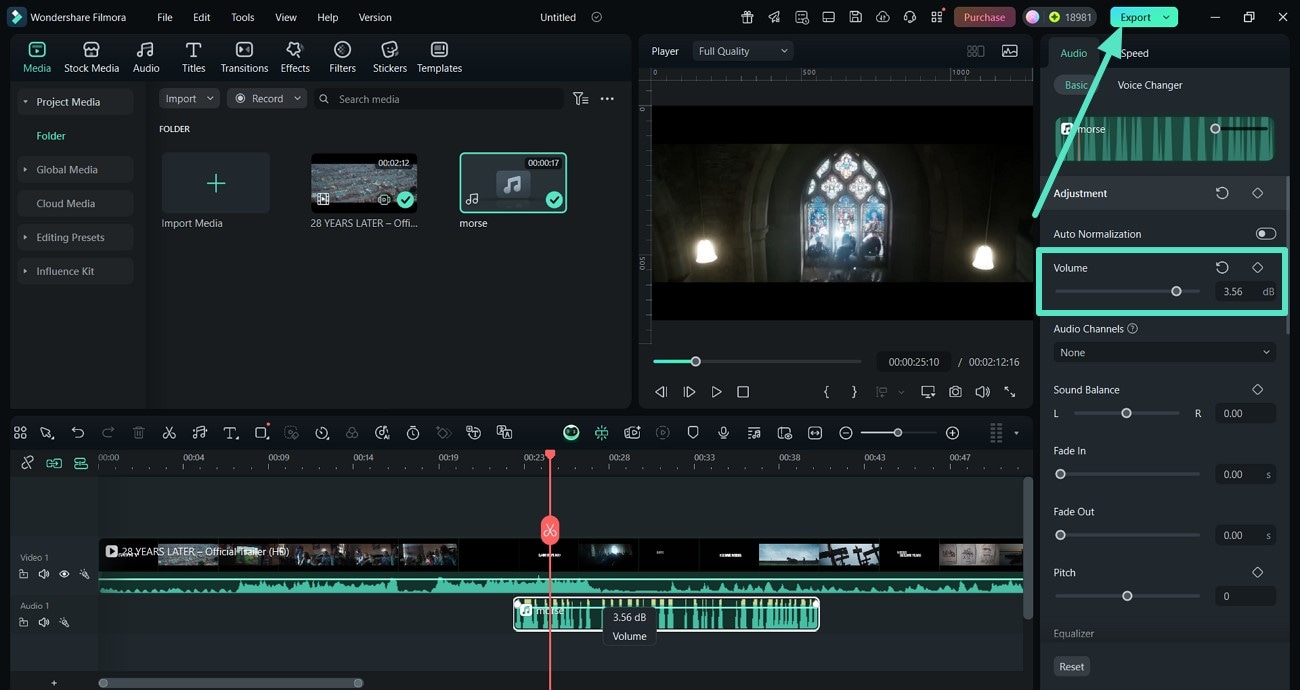
Task: Select the Split scissors tool in timeline toolbar
Action: (169, 433)
